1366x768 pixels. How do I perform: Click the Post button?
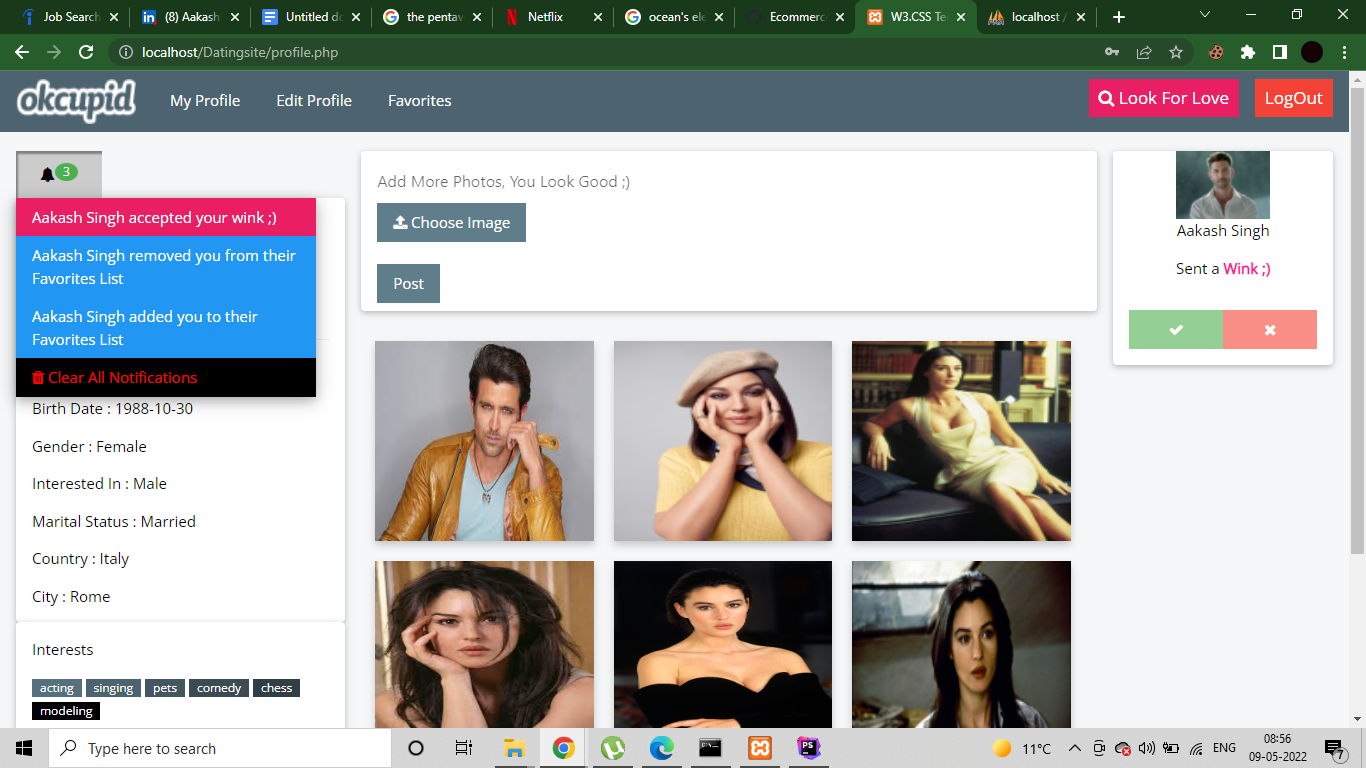pos(407,283)
